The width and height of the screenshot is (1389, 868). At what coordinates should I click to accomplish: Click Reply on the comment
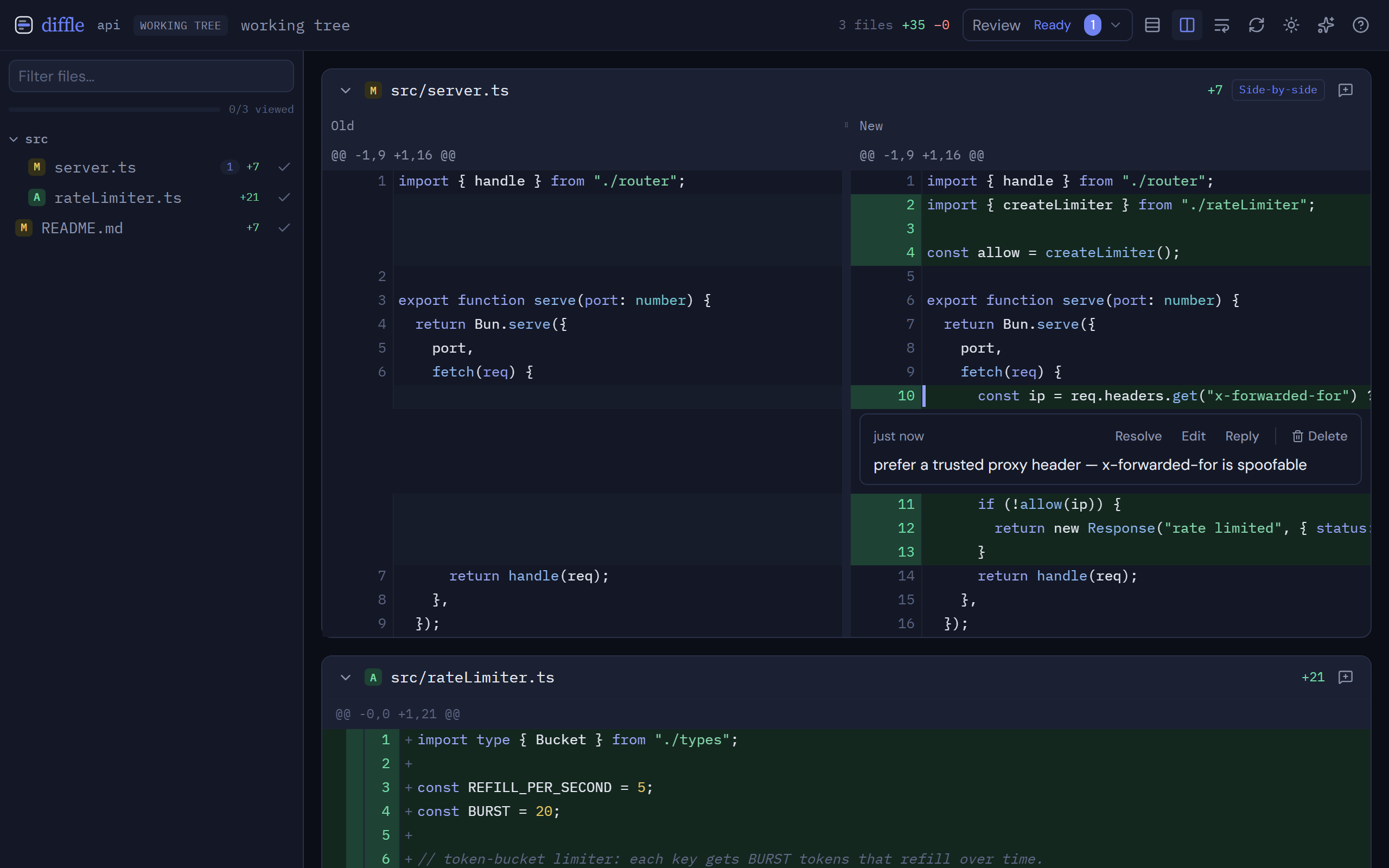pyautogui.click(x=1241, y=436)
